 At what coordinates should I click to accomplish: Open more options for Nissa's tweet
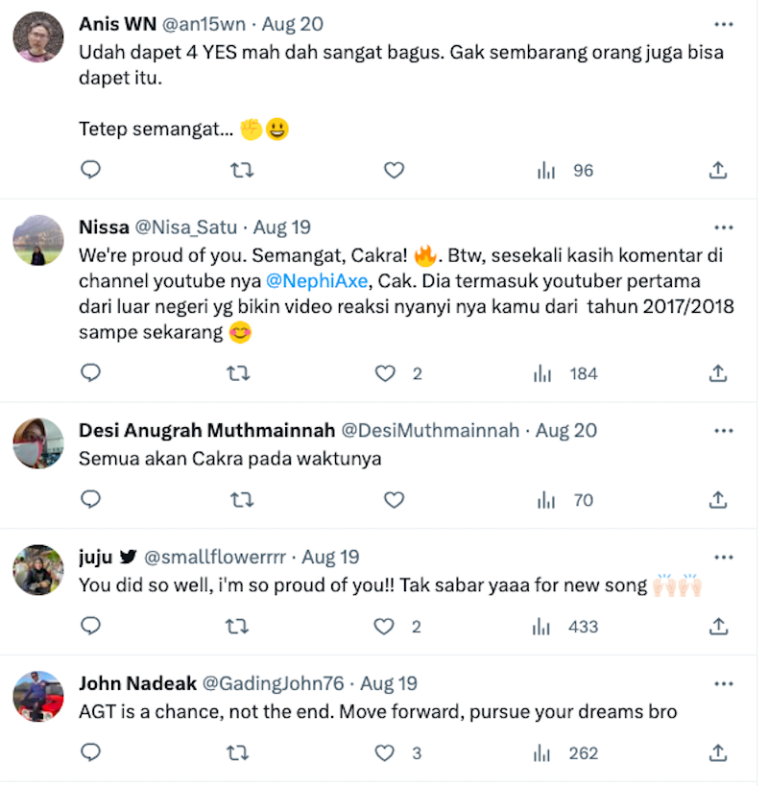tap(723, 228)
